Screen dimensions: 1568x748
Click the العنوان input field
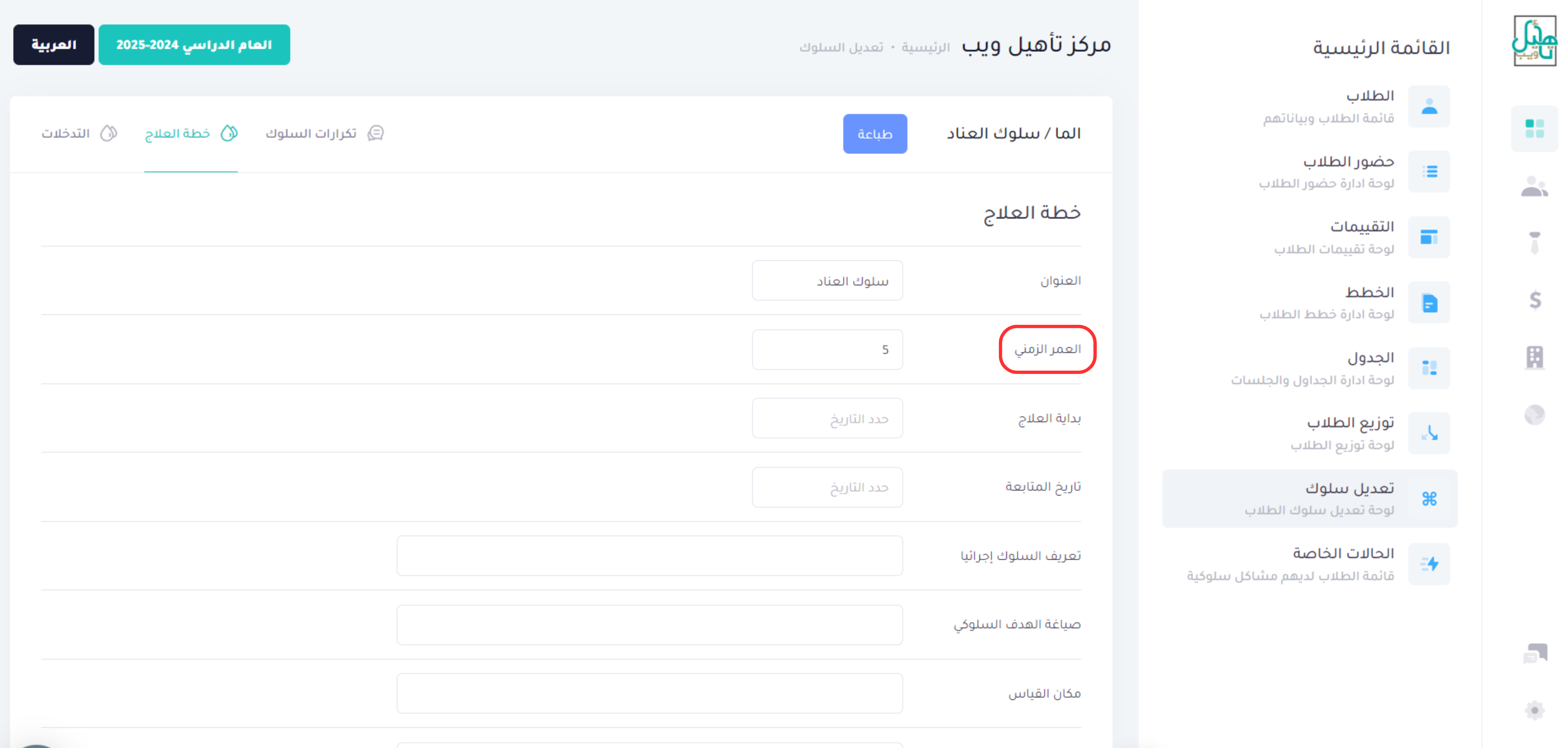(827, 281)
